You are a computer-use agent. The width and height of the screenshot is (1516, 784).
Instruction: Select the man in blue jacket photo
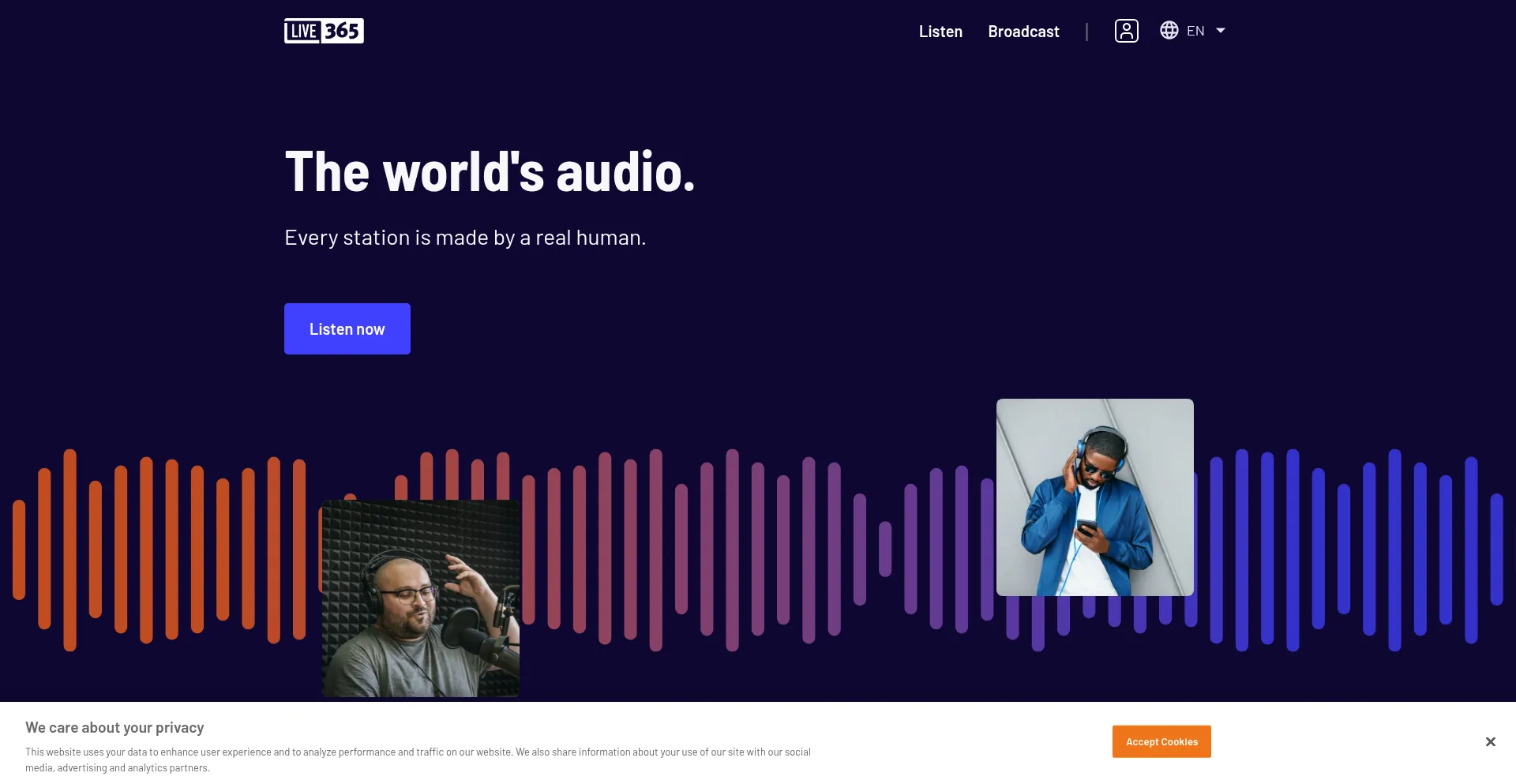click(x=1094, y=497)
